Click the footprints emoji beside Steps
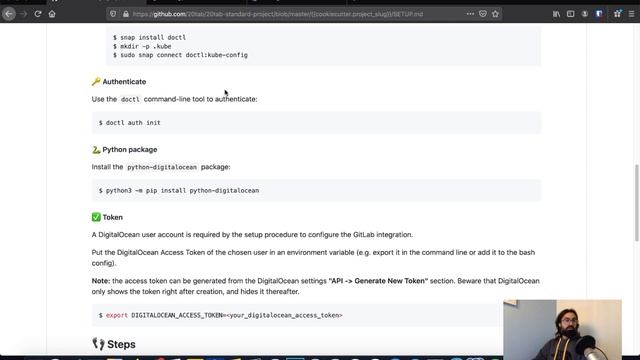Screen dimensions: 640x360 tap(98, 344)
